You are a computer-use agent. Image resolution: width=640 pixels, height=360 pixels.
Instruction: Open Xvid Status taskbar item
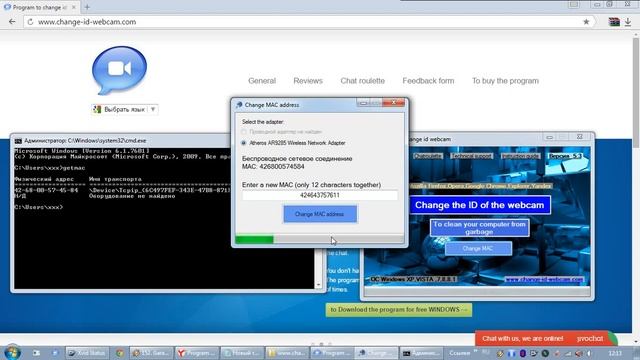[87, 353]
